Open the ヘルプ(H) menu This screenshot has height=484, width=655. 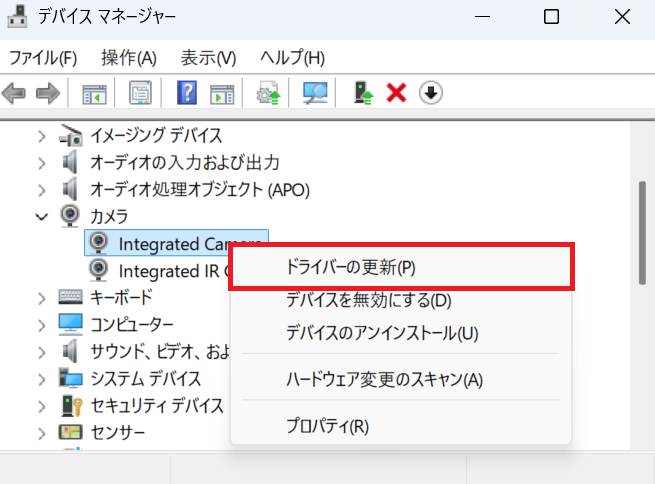(292, 58)
